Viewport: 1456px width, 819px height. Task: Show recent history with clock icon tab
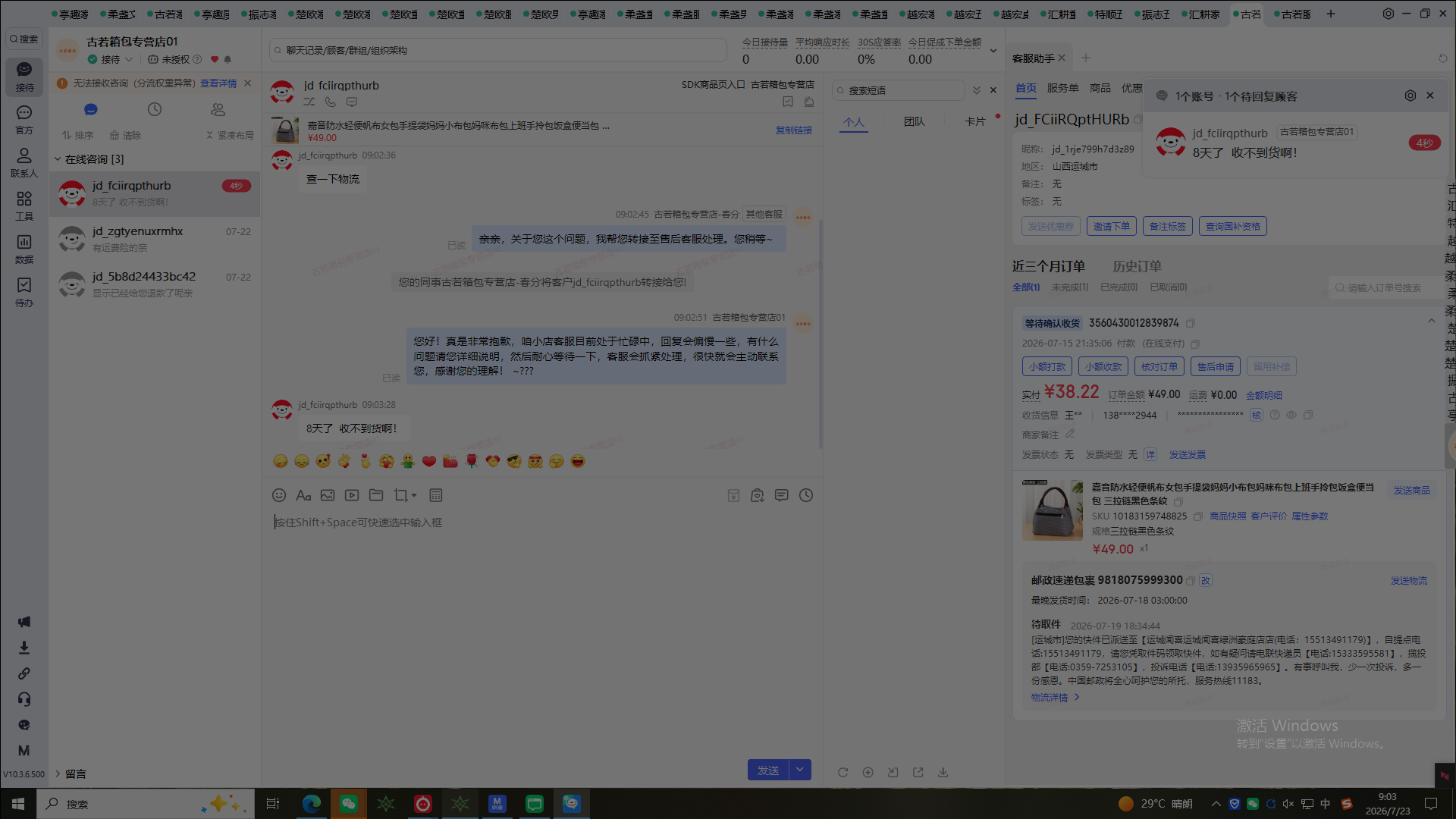tap(155, 110)
